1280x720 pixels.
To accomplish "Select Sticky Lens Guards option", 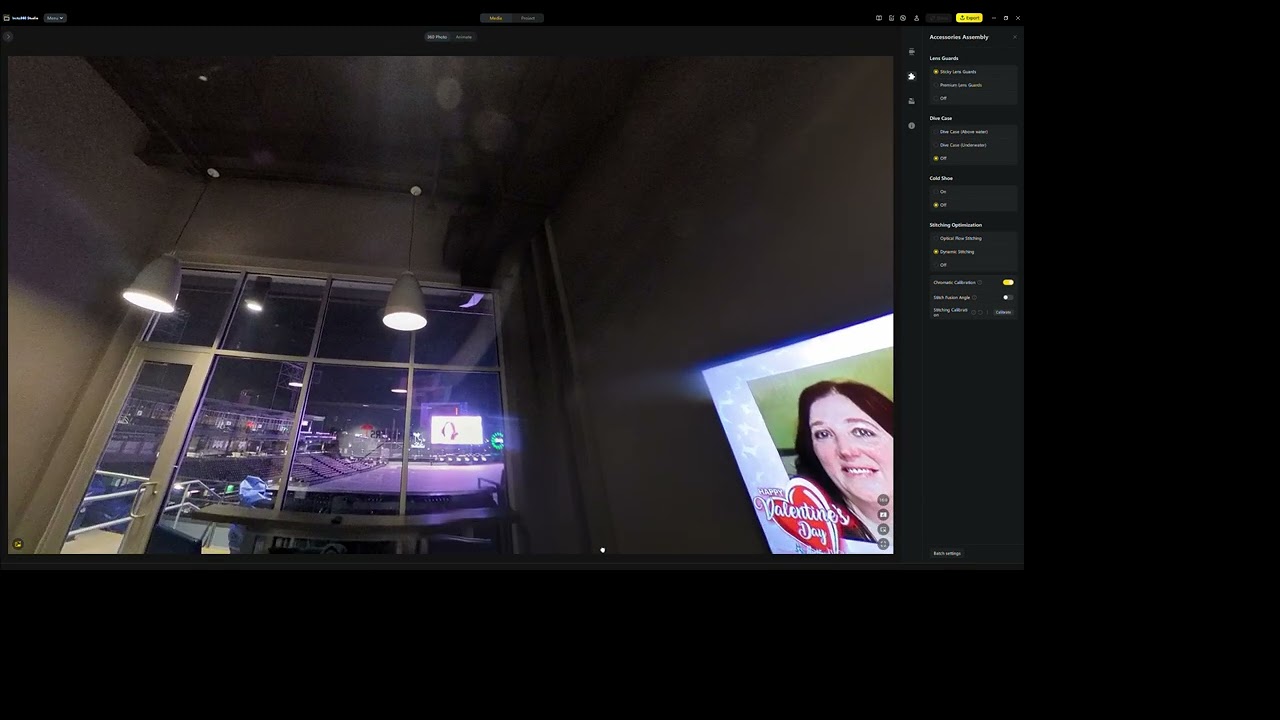I will point(955,72).
